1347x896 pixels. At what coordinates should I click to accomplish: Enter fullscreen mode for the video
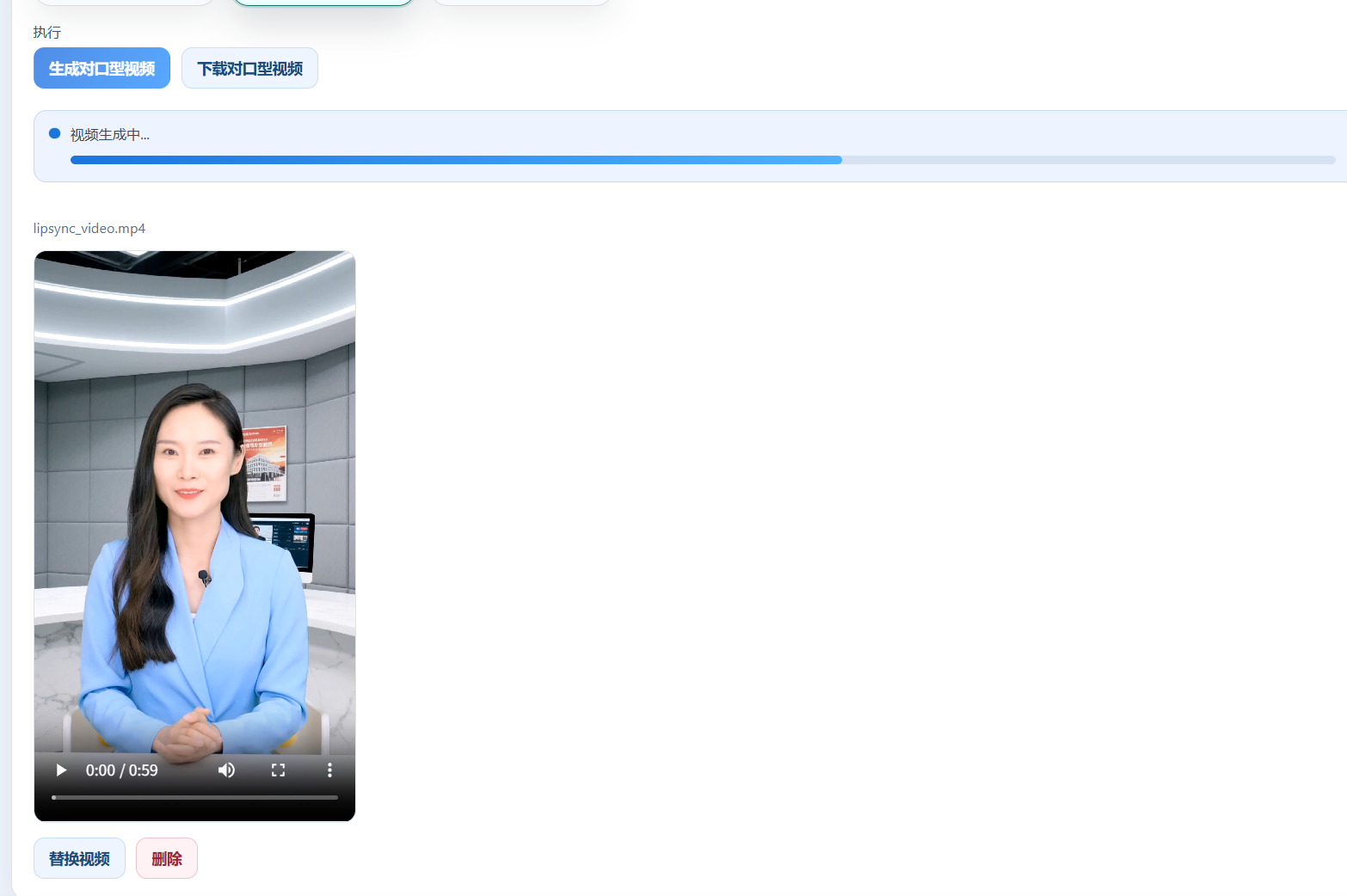[278, 770]
